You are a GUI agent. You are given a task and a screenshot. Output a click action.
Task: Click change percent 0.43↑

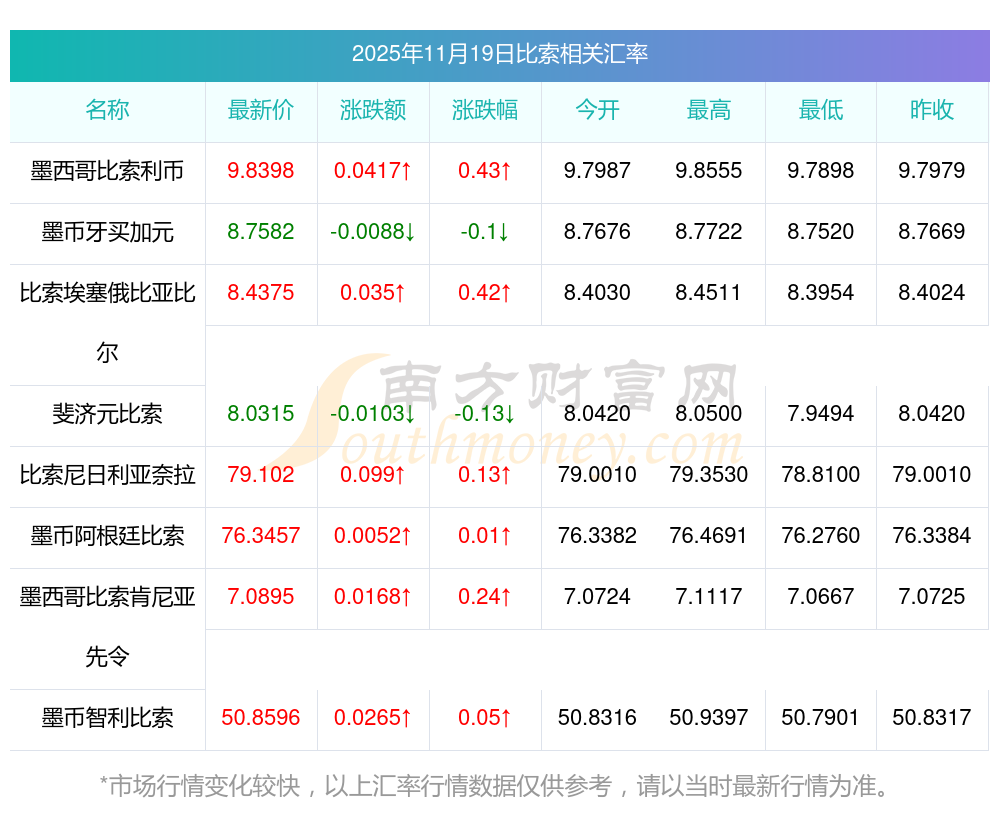pyautogui.click(x=485, y=171)
